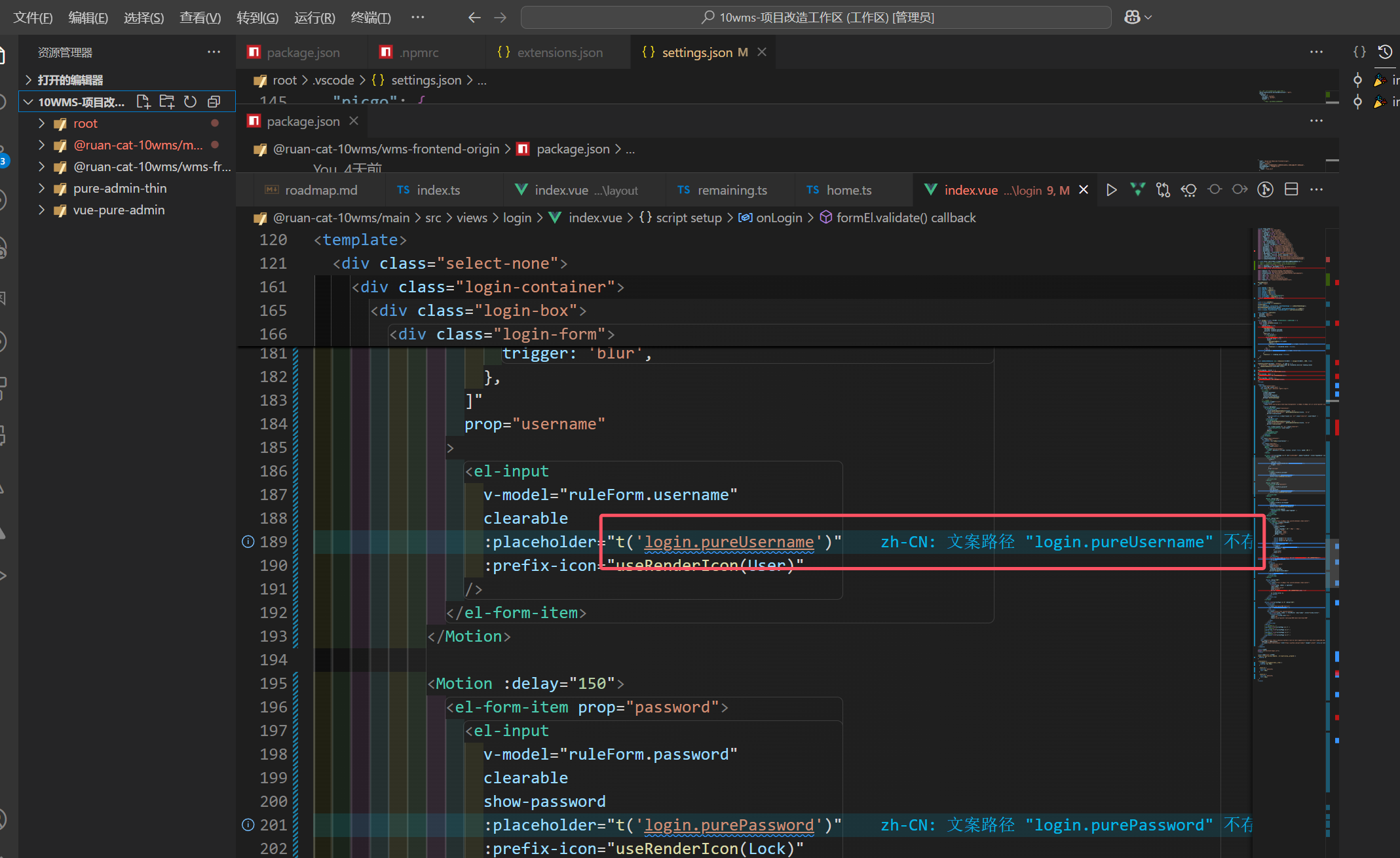This screenshot has width=1400, height=858.
Task: Open the 终端(T) menu
Action: click(x=371, y=18)
